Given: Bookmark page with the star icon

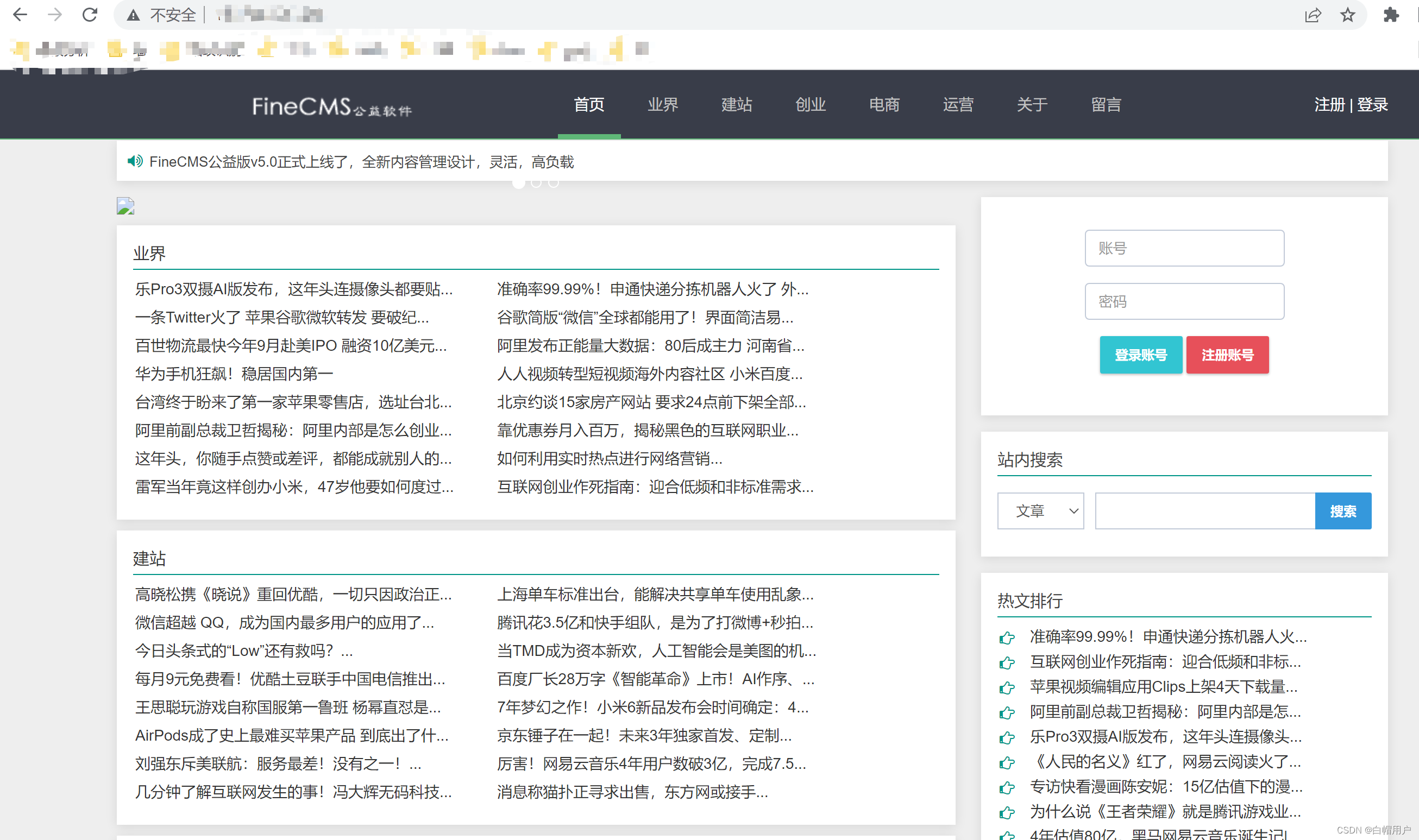Looking at the screenshot, I should pyautogui.click(x=1348, y=15).
